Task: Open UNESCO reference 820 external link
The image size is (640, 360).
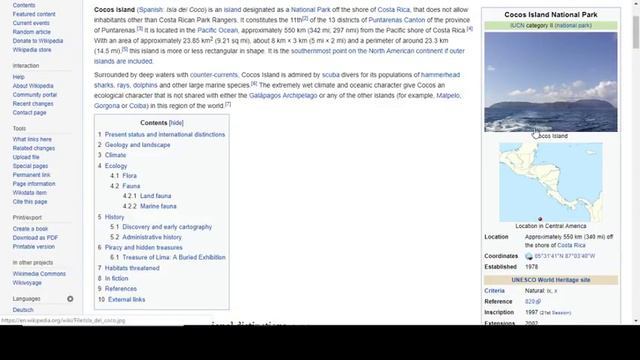Action: point(533,302)
